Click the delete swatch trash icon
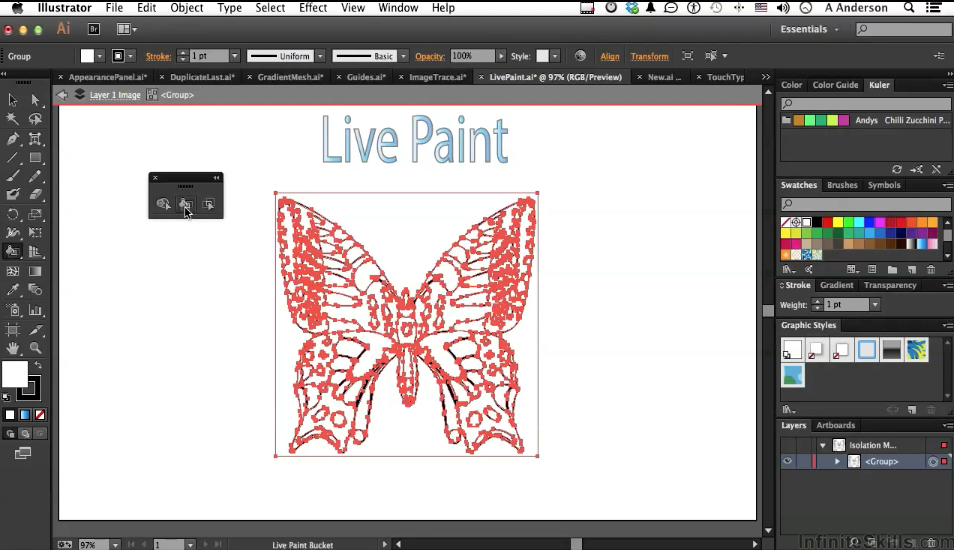The image size is (954, 550). pos(931,270)
